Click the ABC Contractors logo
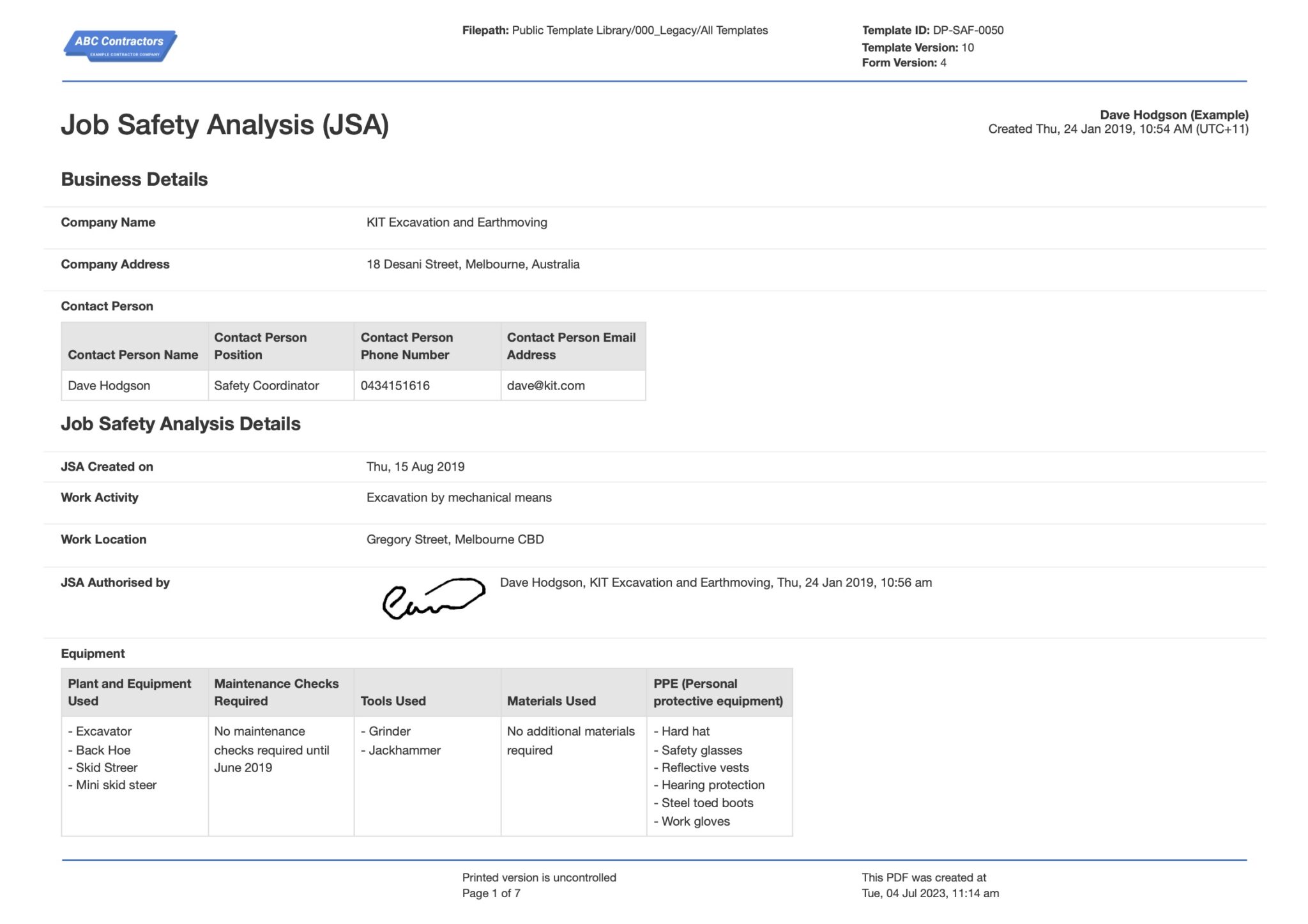This screenshot has height=924, width=1308. pos(120,45)
